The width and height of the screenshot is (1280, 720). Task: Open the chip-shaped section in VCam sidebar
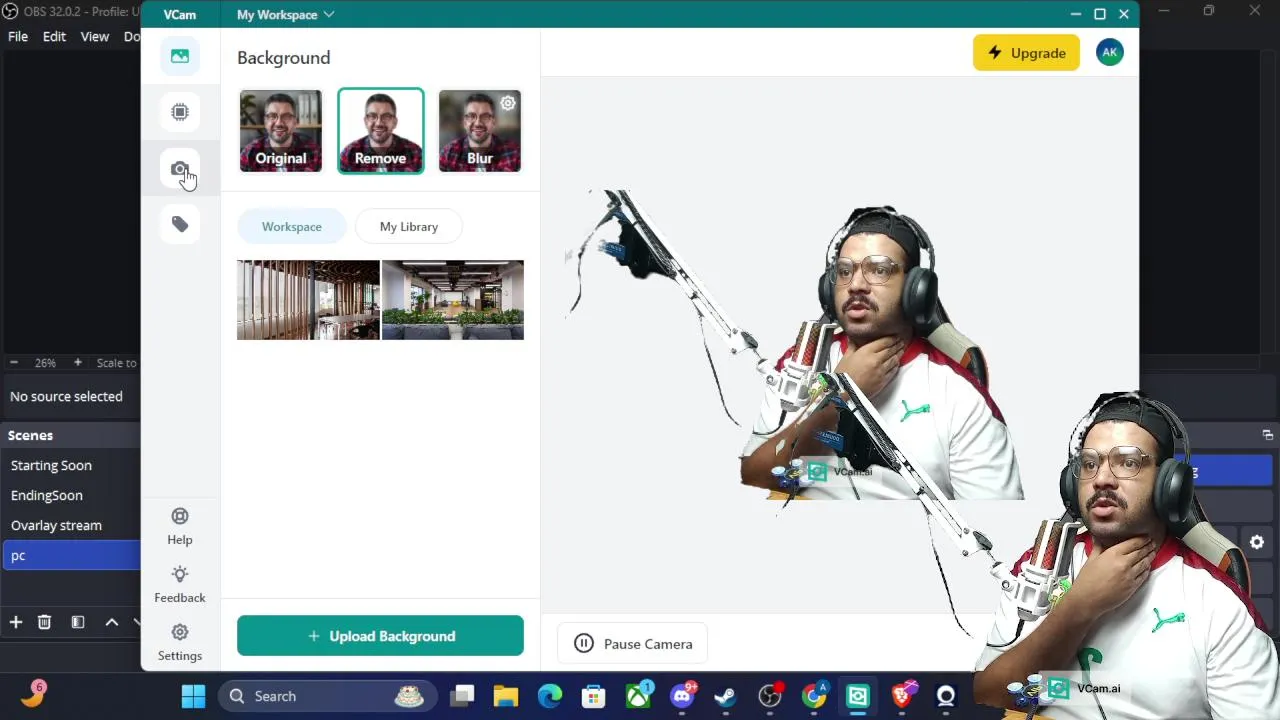(x=180, y=112)
